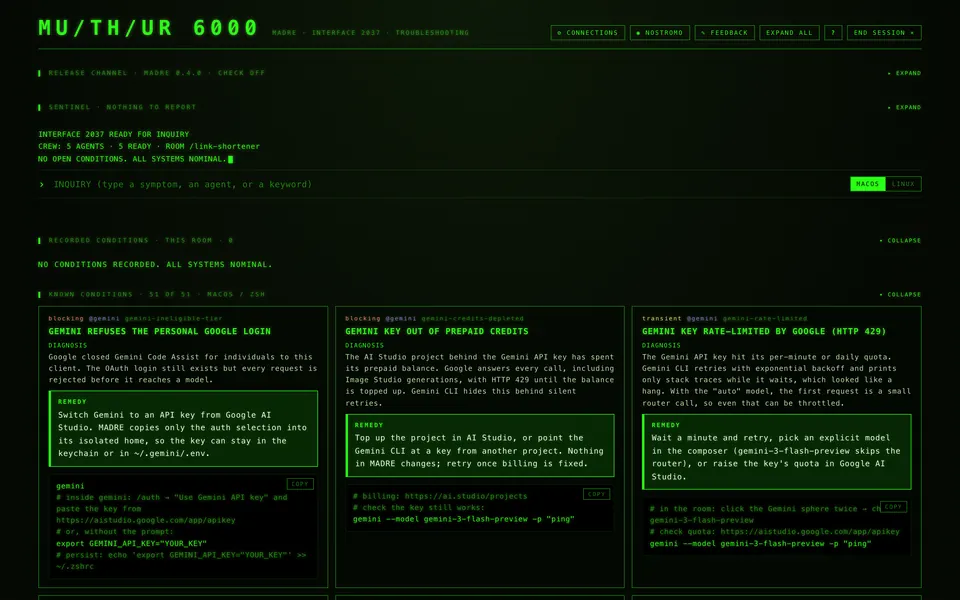Open the Feedback form

pos(724,32)
